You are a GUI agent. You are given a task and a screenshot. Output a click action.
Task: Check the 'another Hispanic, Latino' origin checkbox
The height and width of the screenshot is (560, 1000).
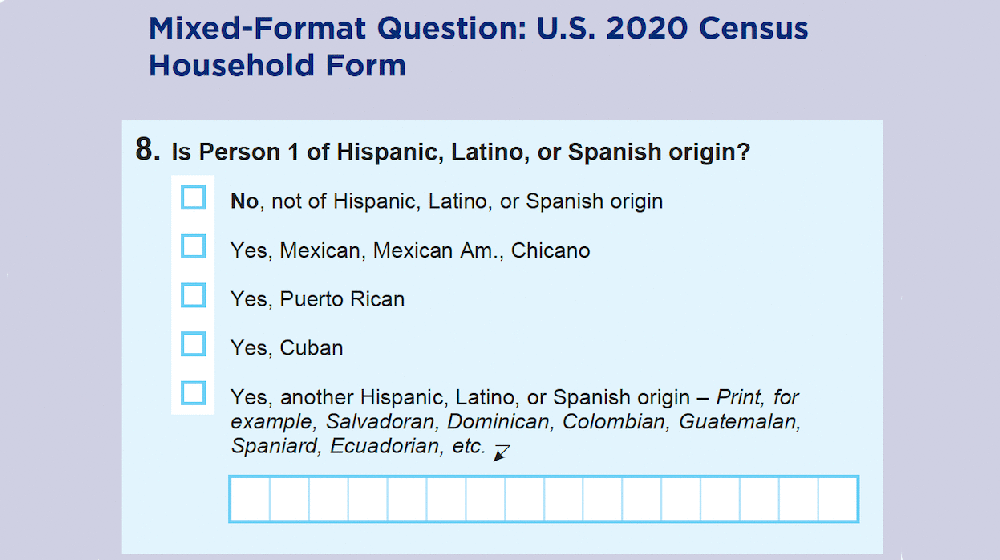[x=193, y=393]
